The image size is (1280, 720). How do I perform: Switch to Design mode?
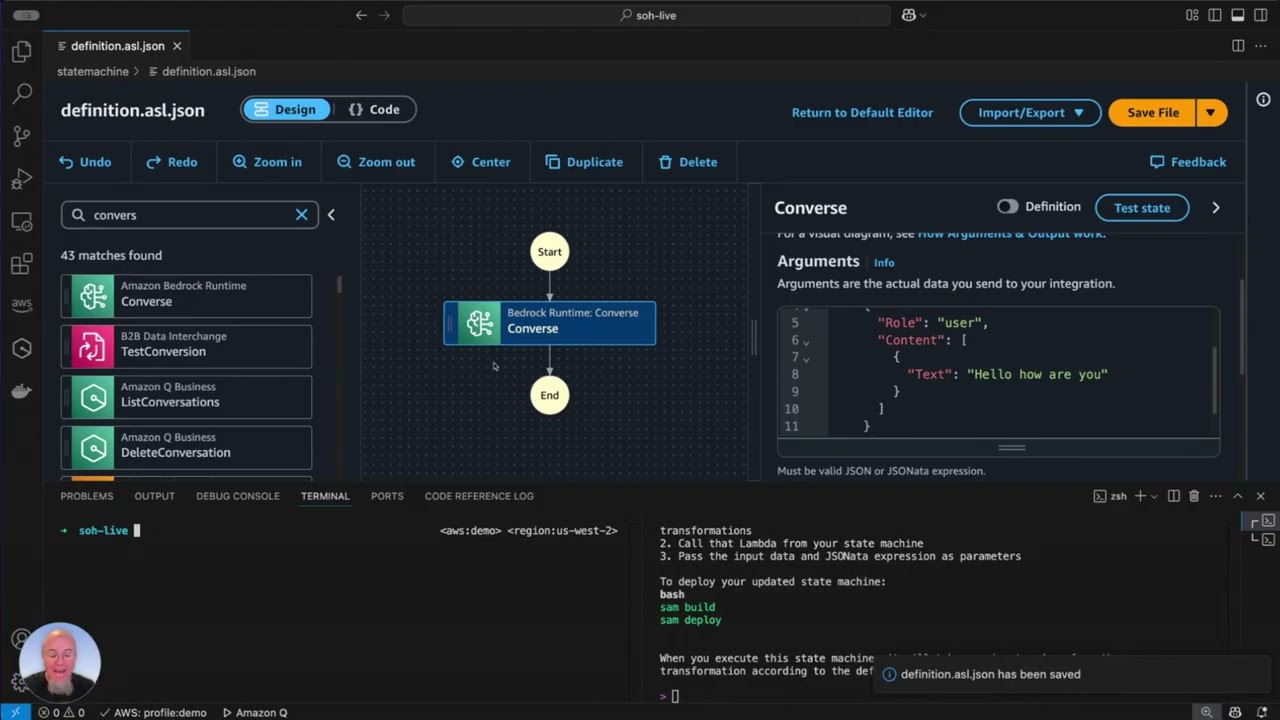(286, 110)
